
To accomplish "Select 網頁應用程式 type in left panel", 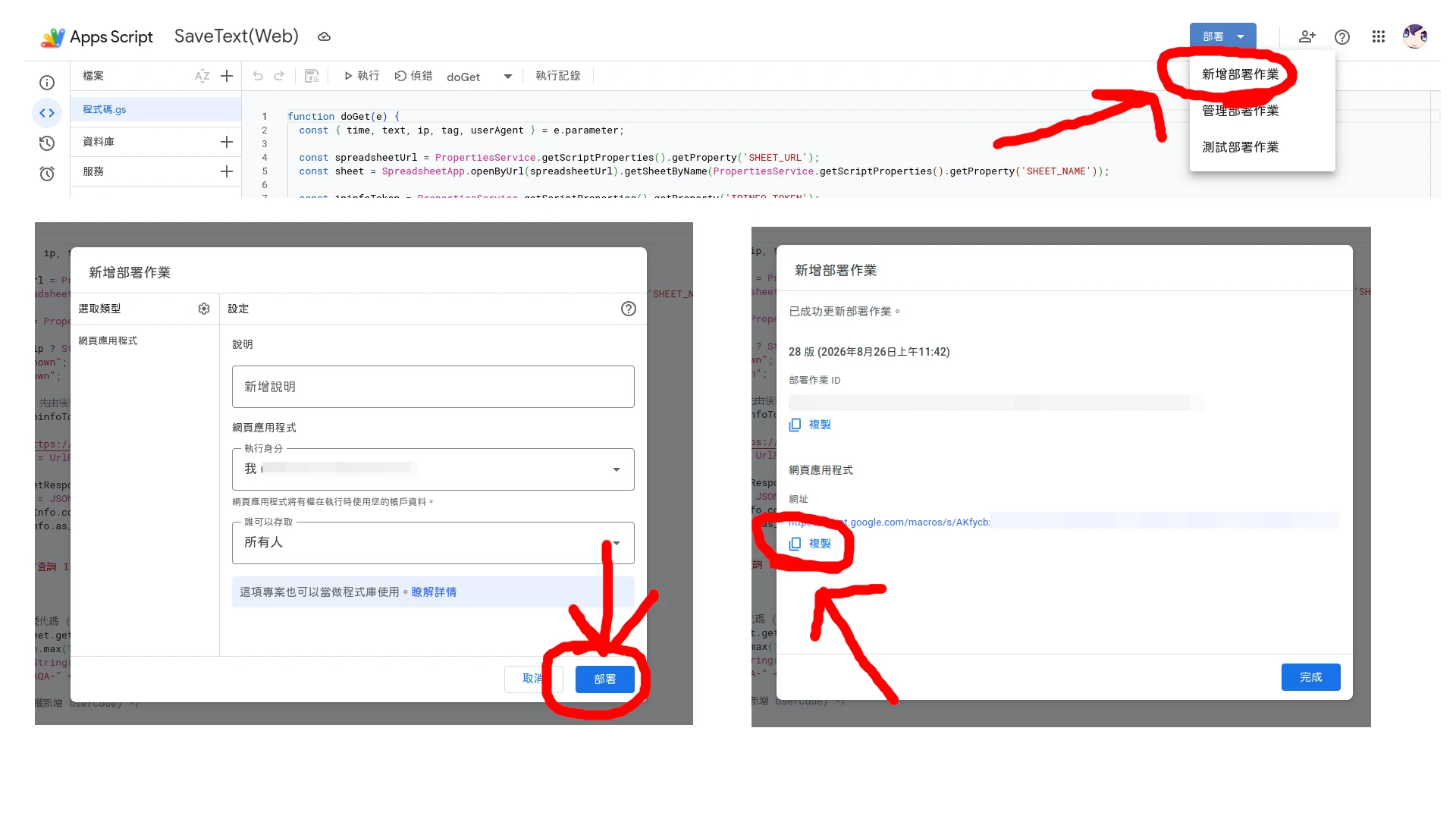I will pyautogui.click(x=108, y=341).
